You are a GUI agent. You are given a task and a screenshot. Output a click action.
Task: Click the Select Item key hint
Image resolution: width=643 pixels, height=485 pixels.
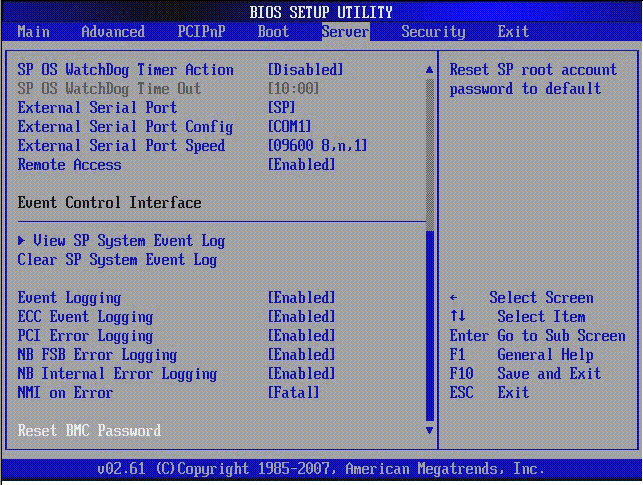[541, 317]
